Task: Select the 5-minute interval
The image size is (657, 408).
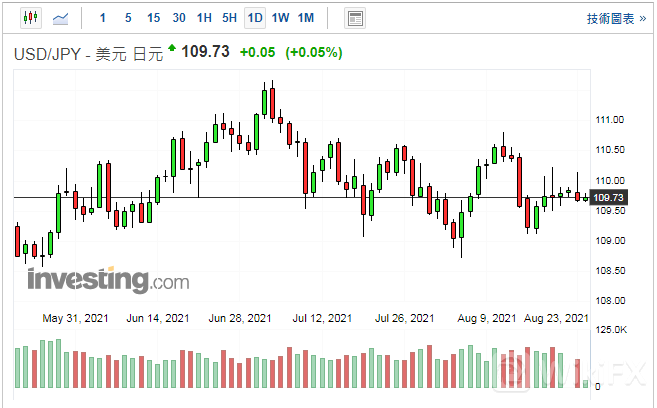Action: click(127, 18)
